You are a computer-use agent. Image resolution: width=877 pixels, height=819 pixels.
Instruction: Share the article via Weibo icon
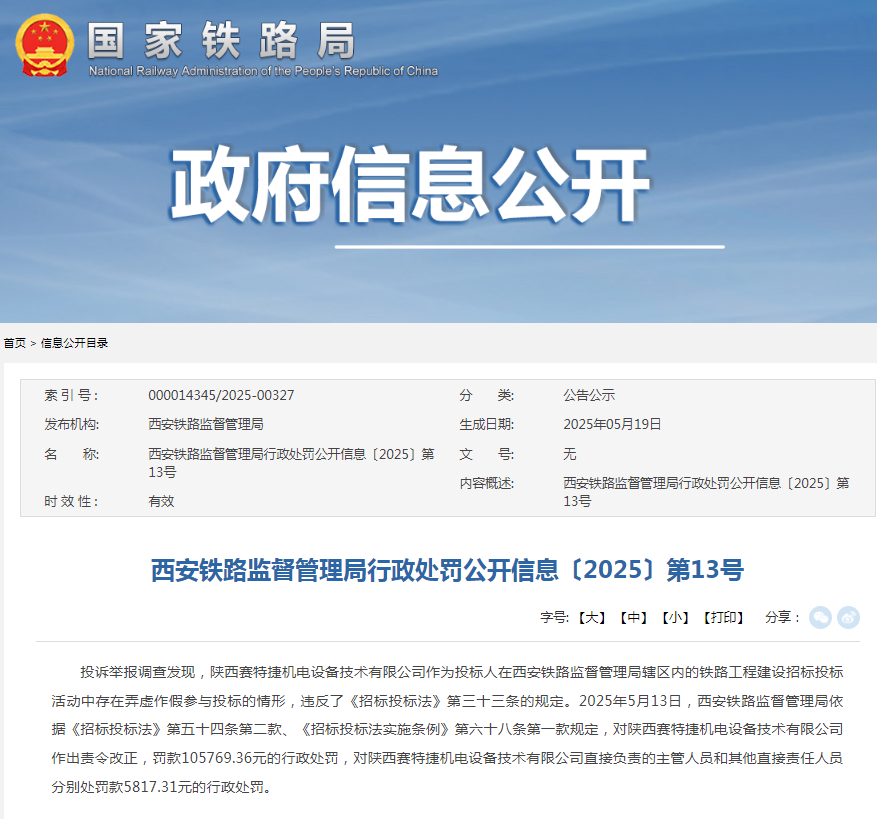point(848,617)
